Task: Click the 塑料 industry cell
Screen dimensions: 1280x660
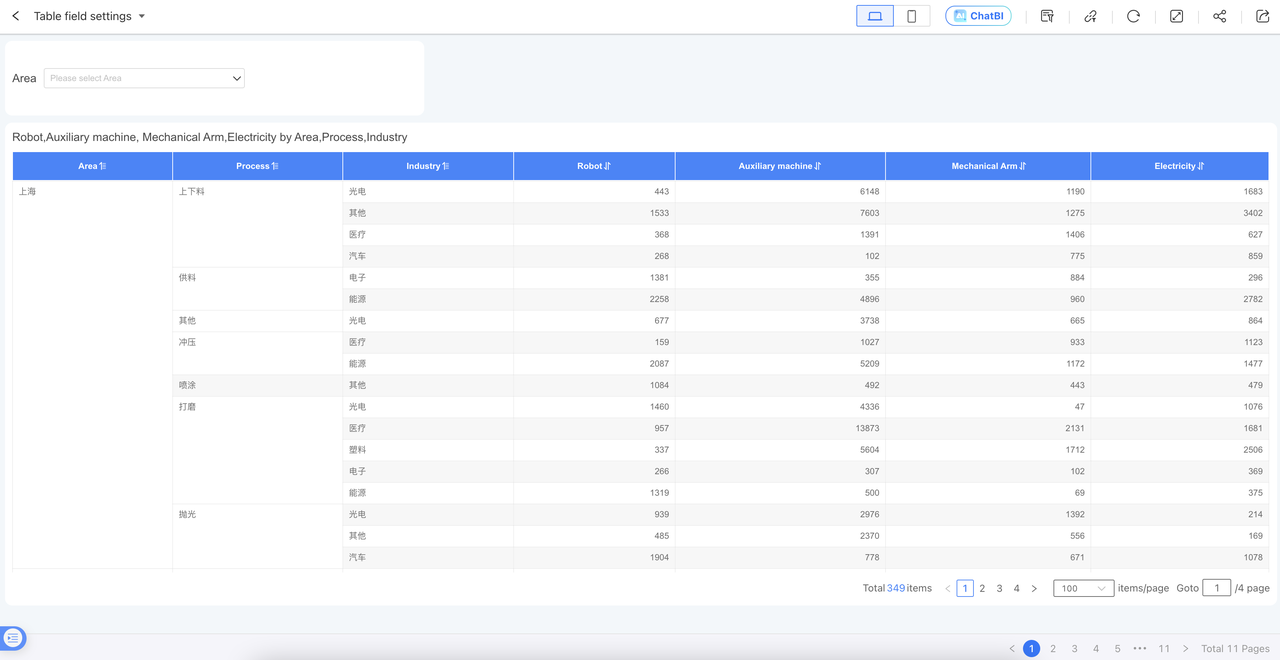Action: (428, 450)
